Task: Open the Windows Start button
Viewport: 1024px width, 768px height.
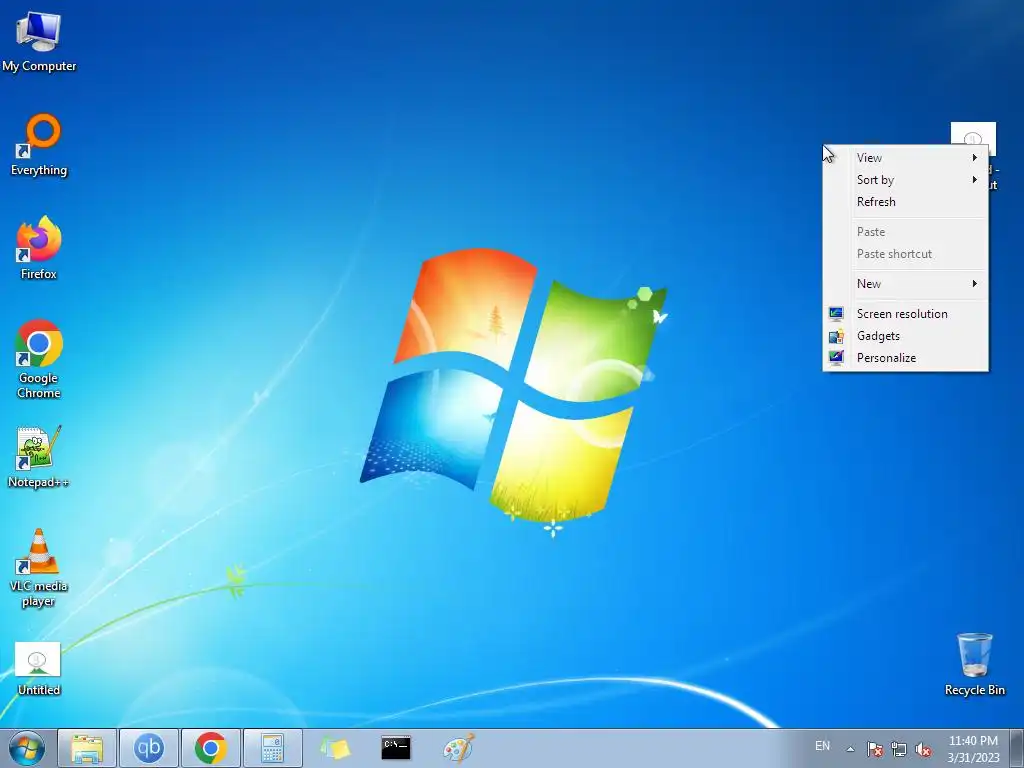Action: [27, 748]
